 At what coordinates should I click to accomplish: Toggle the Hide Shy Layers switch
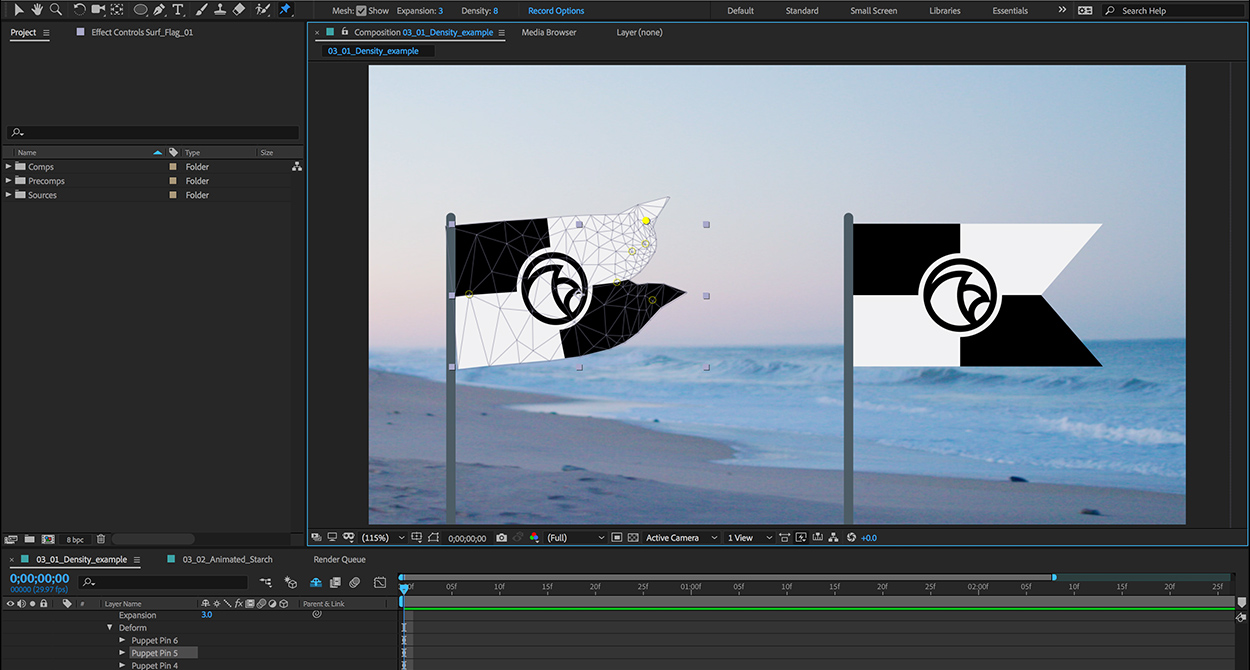315,582
